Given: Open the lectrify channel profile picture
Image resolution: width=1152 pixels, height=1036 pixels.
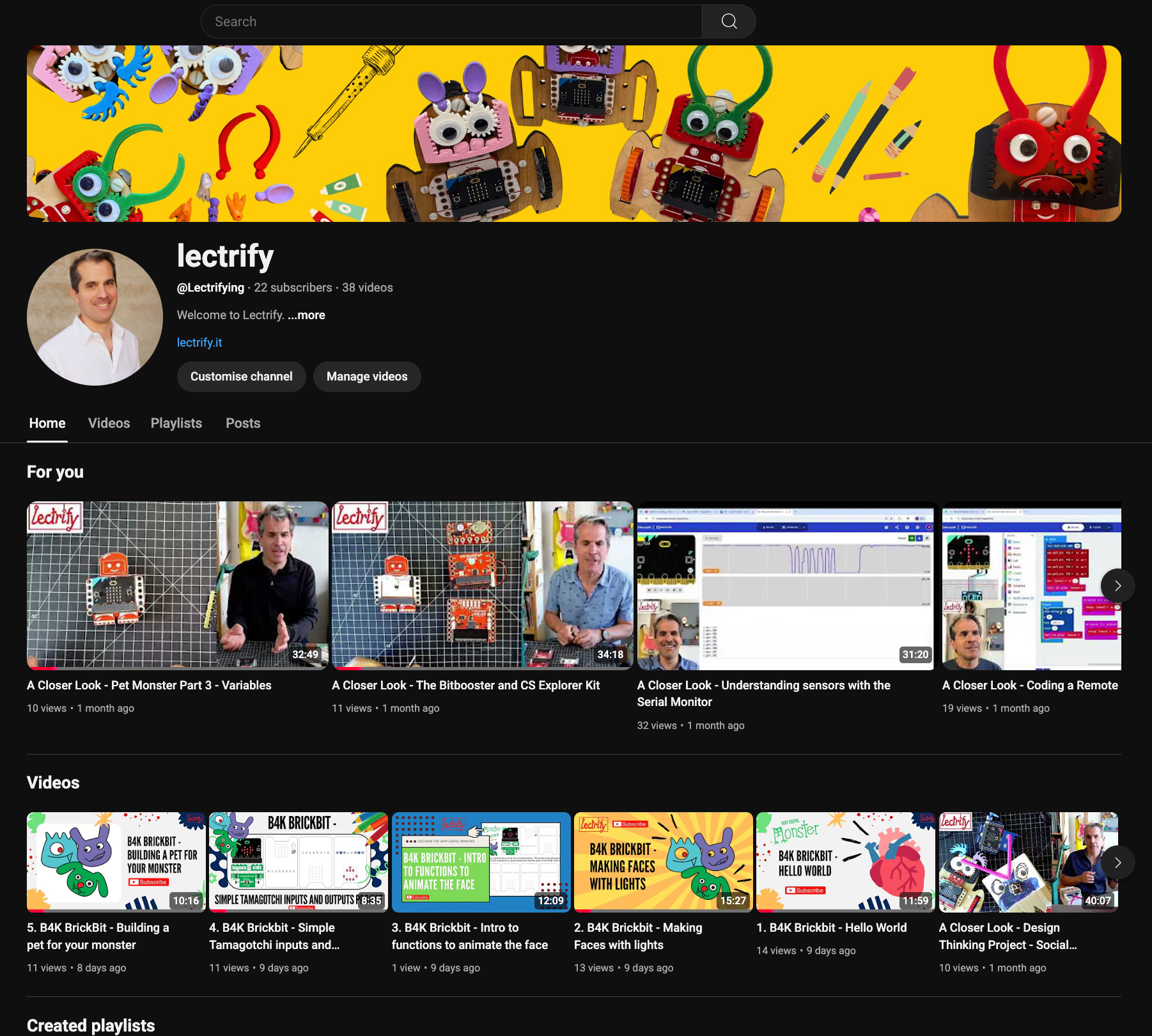Looking at the screenshot, I should coord(95,317).
